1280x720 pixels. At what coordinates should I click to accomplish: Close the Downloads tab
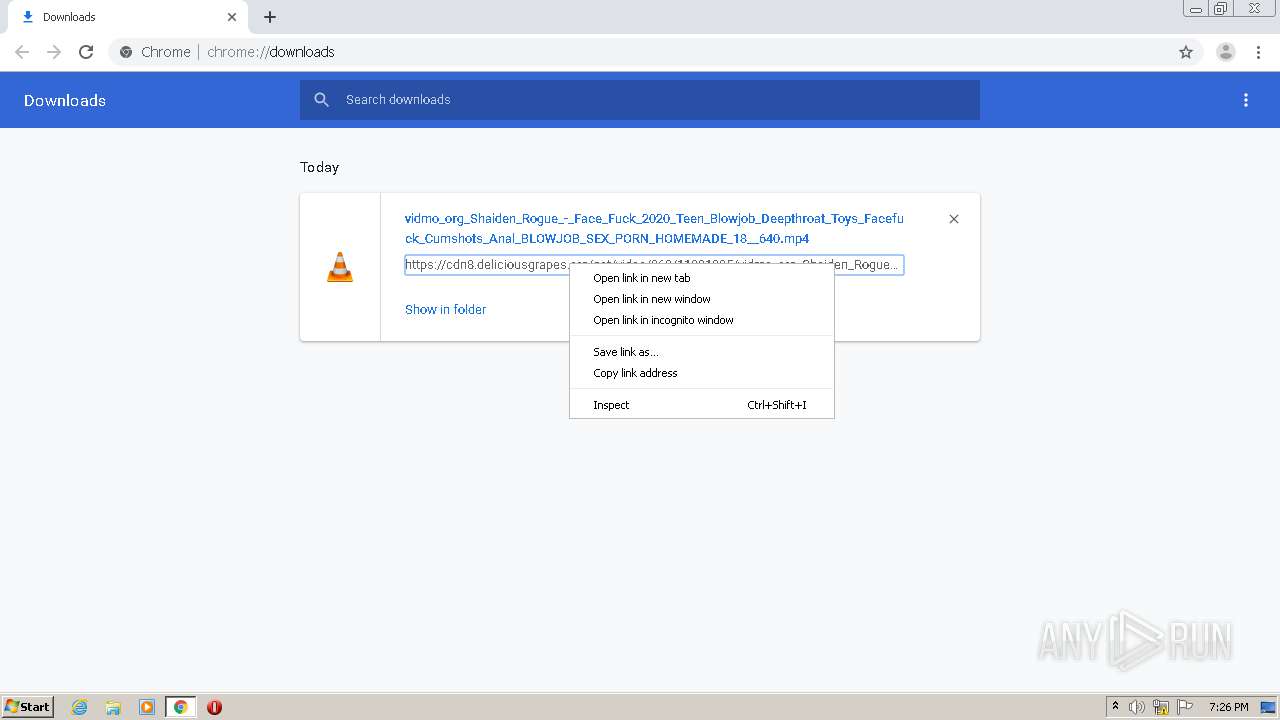coord(232,17)
